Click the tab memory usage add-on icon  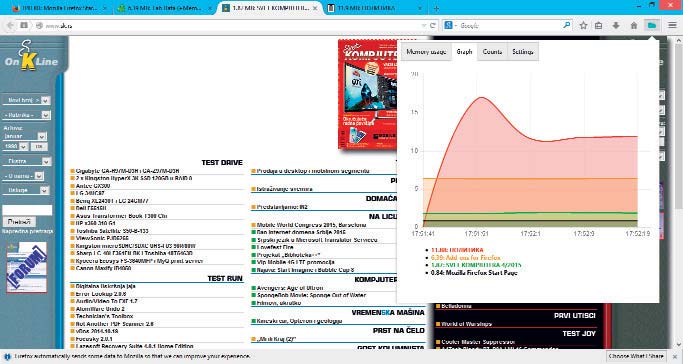(x=652, y=26)
